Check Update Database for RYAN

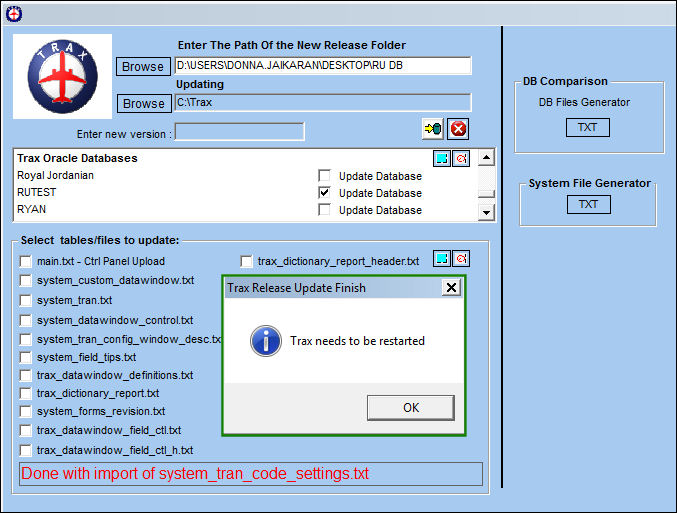[324, 209]
